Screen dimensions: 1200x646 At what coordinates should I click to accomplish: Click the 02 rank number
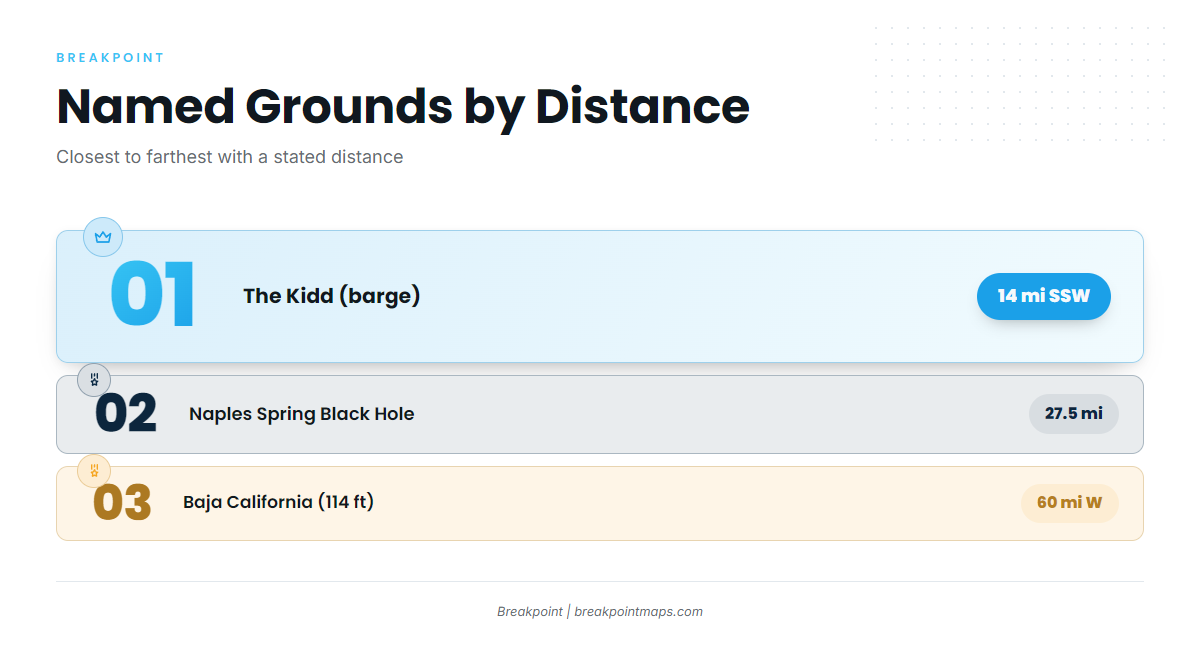pos(126,414)
